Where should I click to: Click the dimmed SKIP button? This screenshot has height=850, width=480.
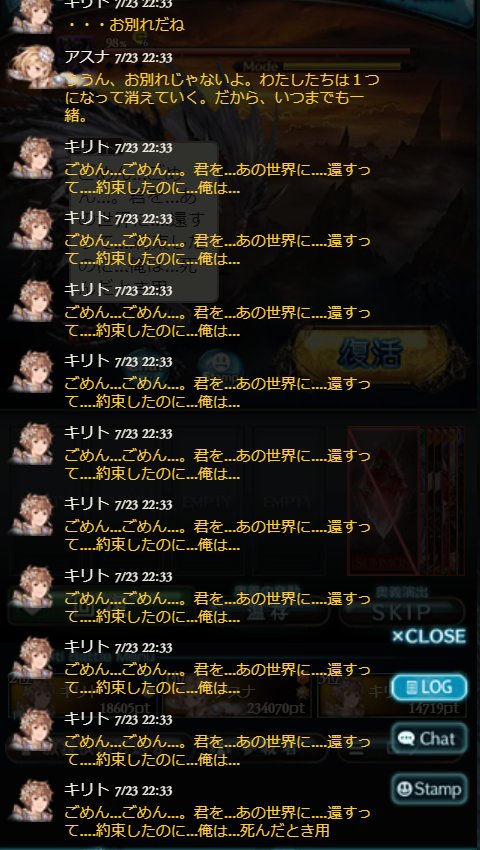coord(402,613)
